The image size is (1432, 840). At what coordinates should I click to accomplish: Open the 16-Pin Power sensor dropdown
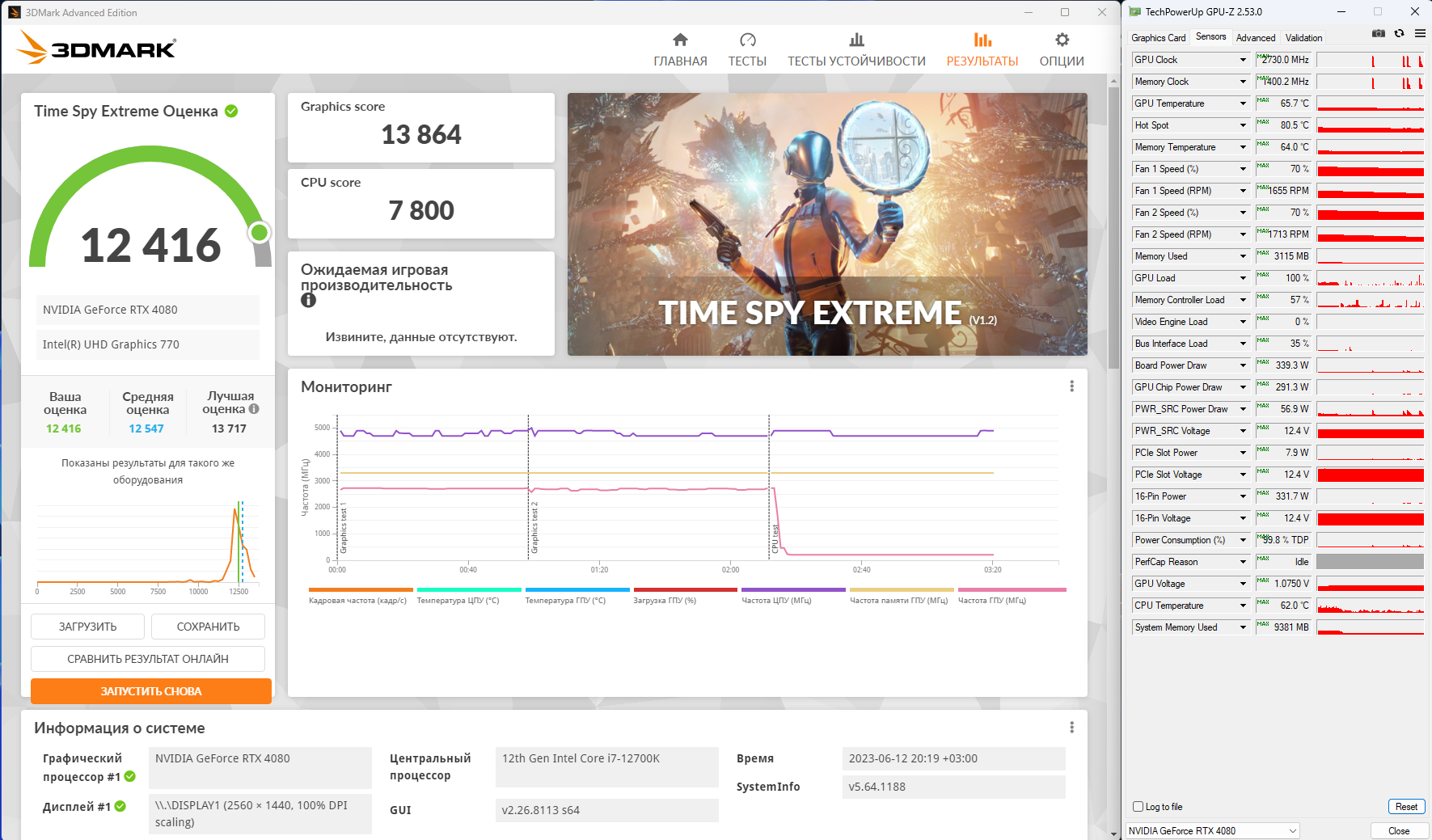[x=1243, y=496]
